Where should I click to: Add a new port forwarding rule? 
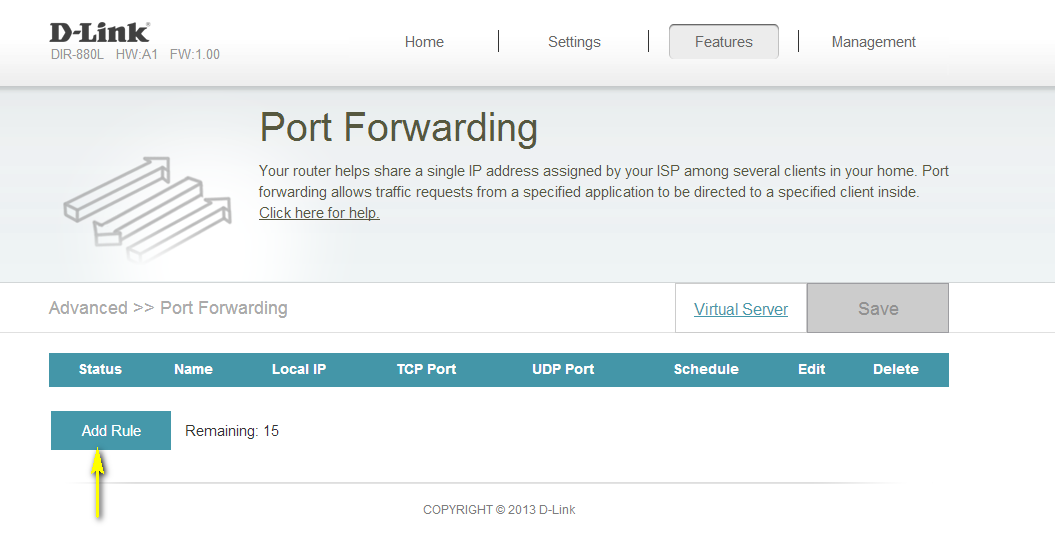(x=111, y=431)
